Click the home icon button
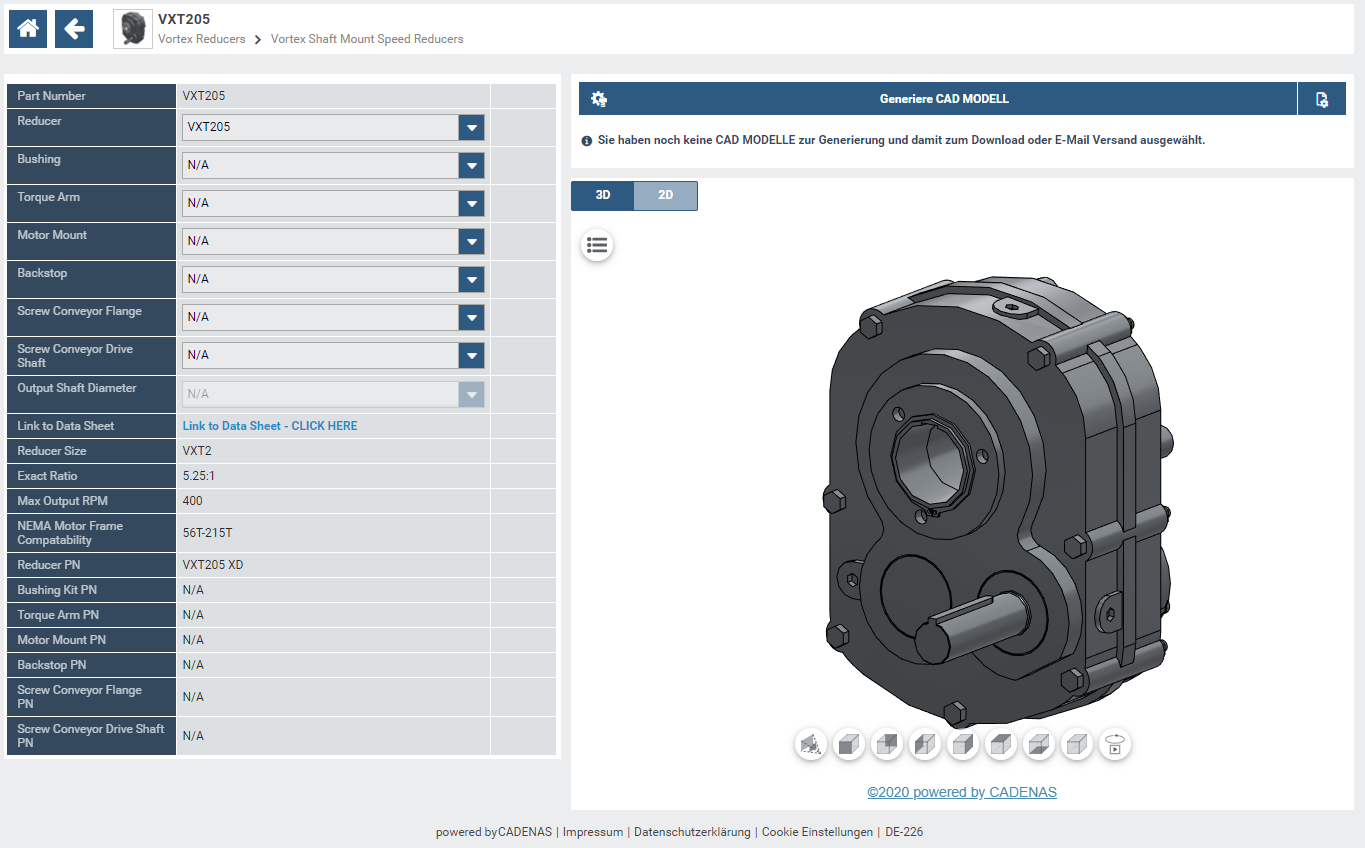This screenshot has height=848, width=1365. click(x=28, y=29)
